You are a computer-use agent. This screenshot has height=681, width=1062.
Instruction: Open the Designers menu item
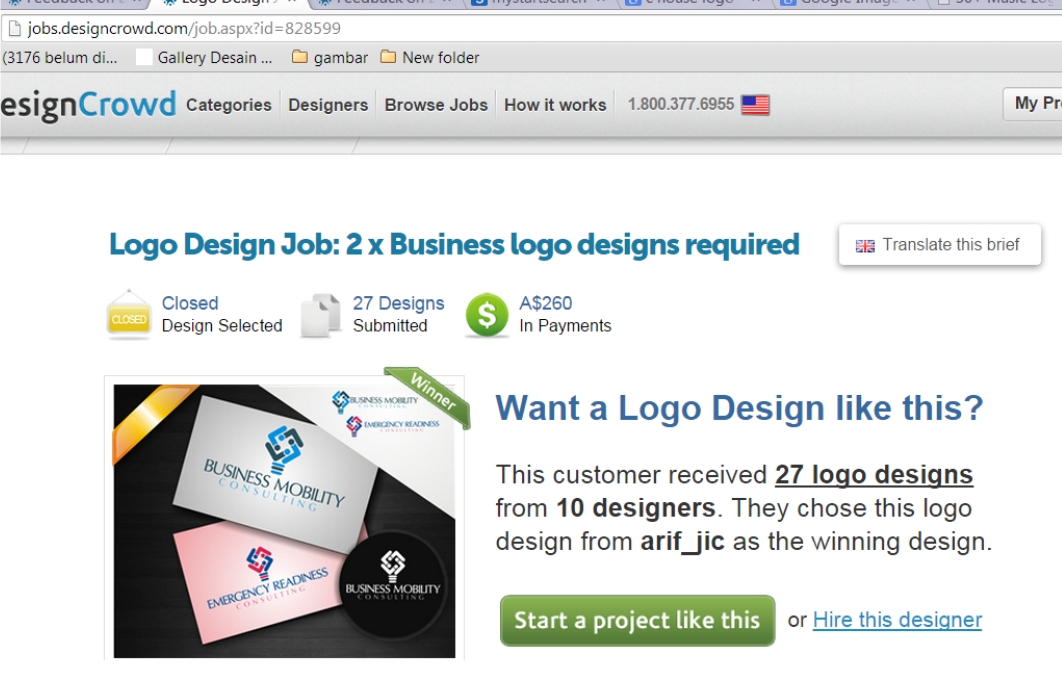tap(328, 105)
